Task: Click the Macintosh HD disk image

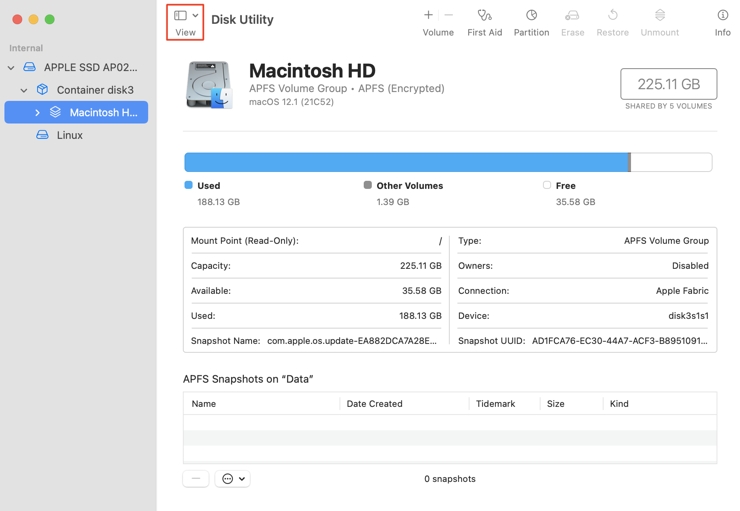Action: click(209, 85)
